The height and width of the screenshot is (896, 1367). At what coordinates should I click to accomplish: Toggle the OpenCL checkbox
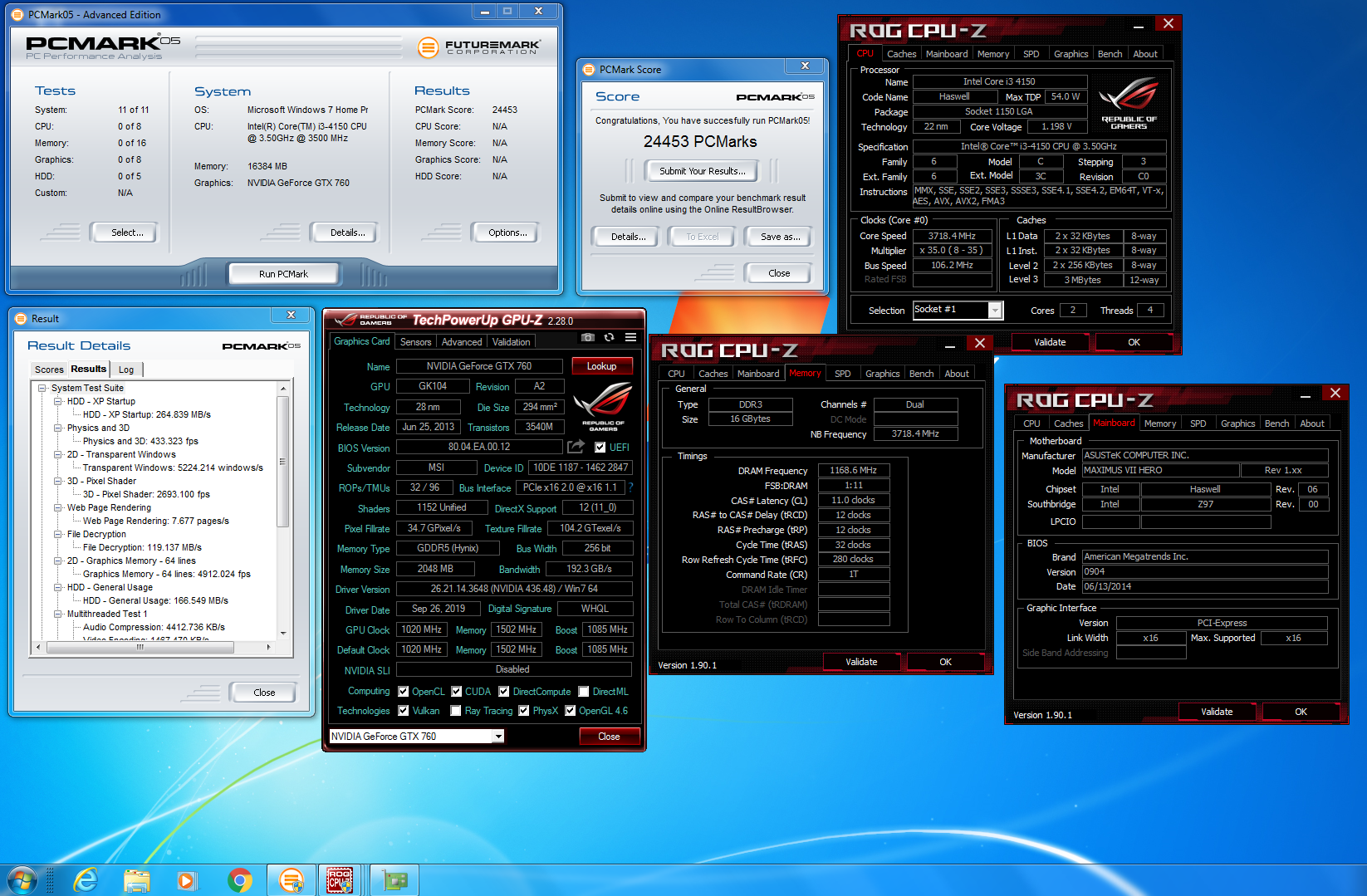(403, 691)
